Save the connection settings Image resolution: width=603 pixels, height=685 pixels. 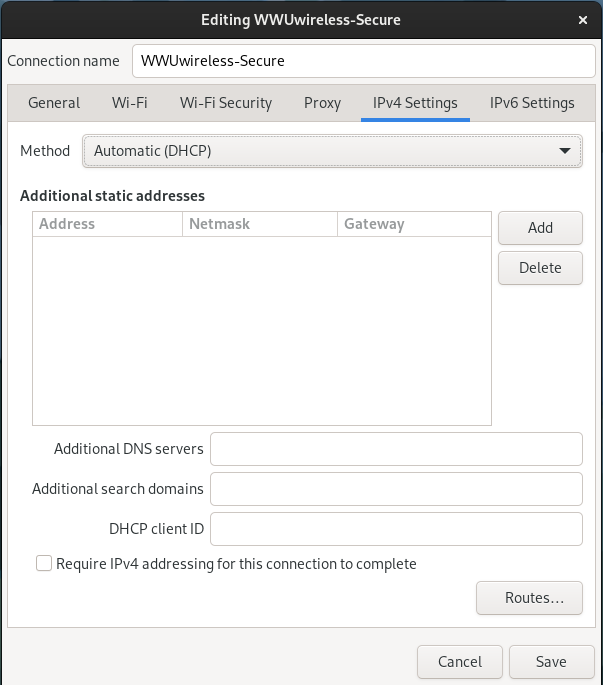click(551, 662)
